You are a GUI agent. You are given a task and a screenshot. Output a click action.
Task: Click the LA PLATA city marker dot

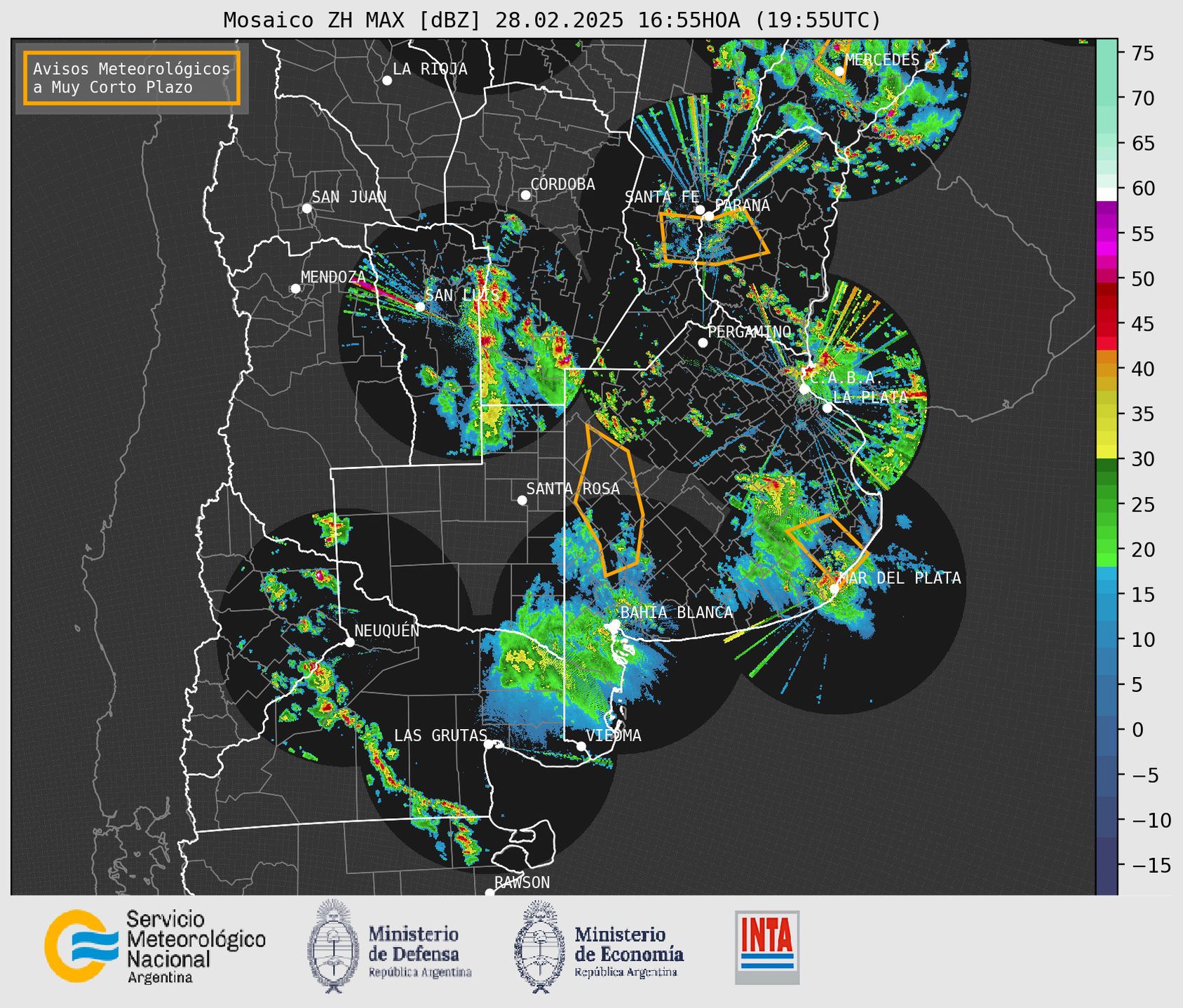tap(827, 407)
